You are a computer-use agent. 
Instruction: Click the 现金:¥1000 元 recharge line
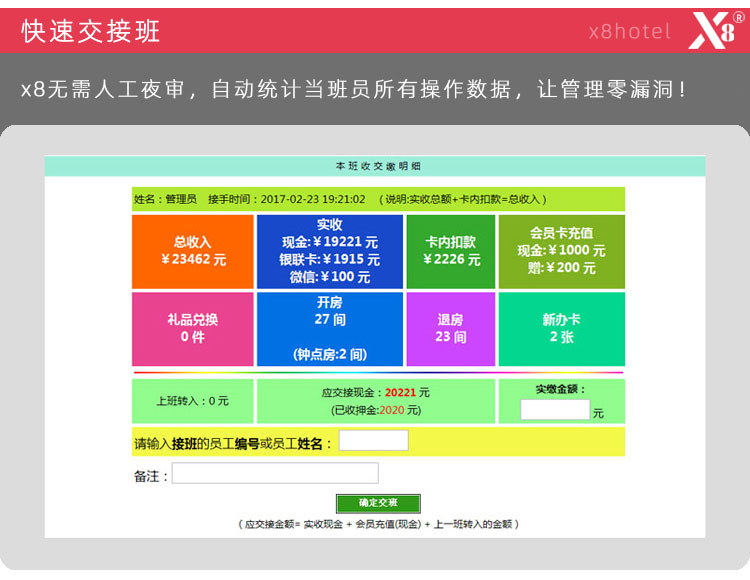pos(562,250)
